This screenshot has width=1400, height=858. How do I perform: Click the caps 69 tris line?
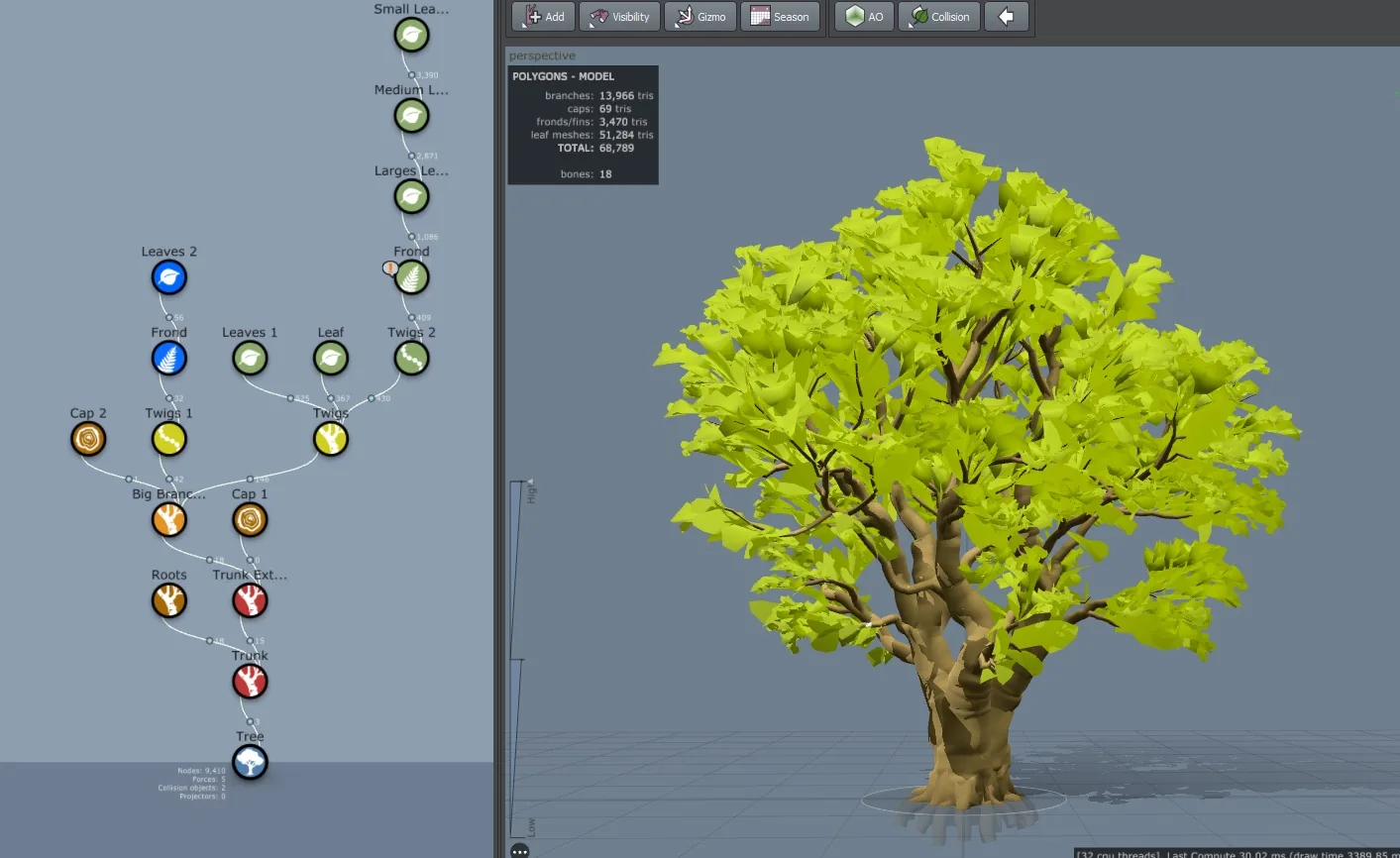pos(599,109)
